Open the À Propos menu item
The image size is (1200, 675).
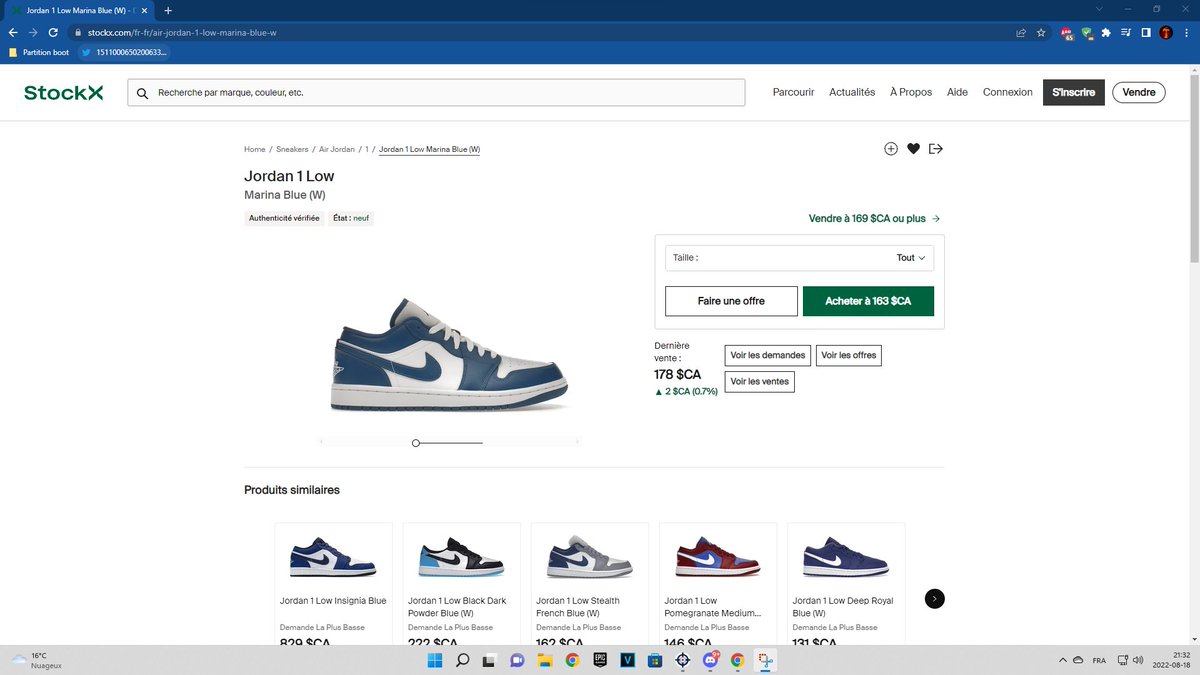(911, 92)
